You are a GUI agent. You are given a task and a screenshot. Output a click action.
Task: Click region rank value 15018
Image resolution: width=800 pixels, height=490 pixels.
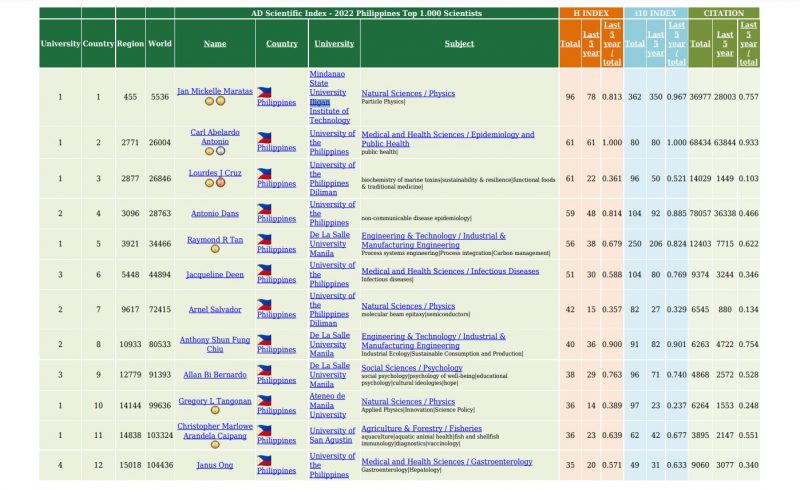click(x=130, y=465)
